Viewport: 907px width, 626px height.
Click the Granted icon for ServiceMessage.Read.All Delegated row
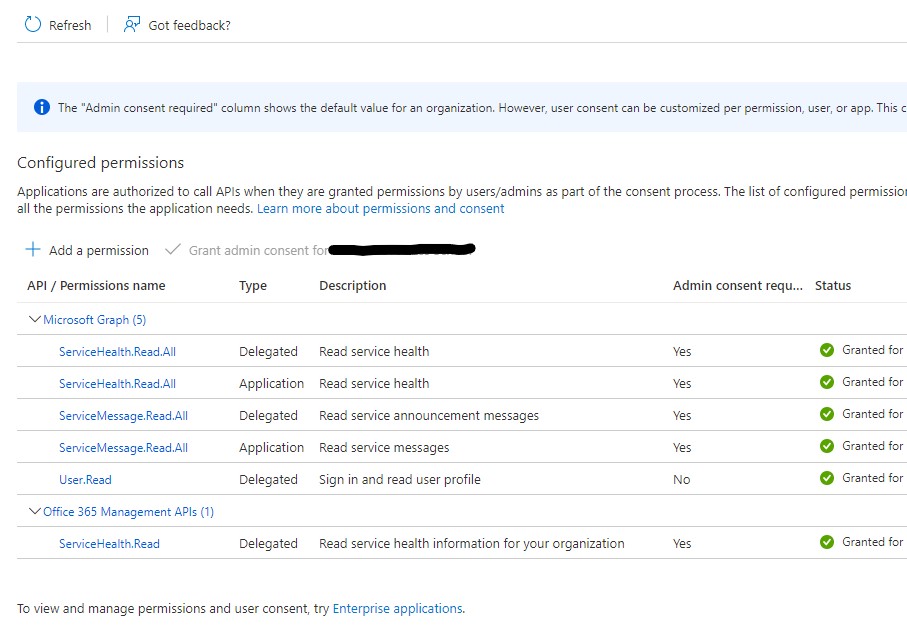coord(827,414)
